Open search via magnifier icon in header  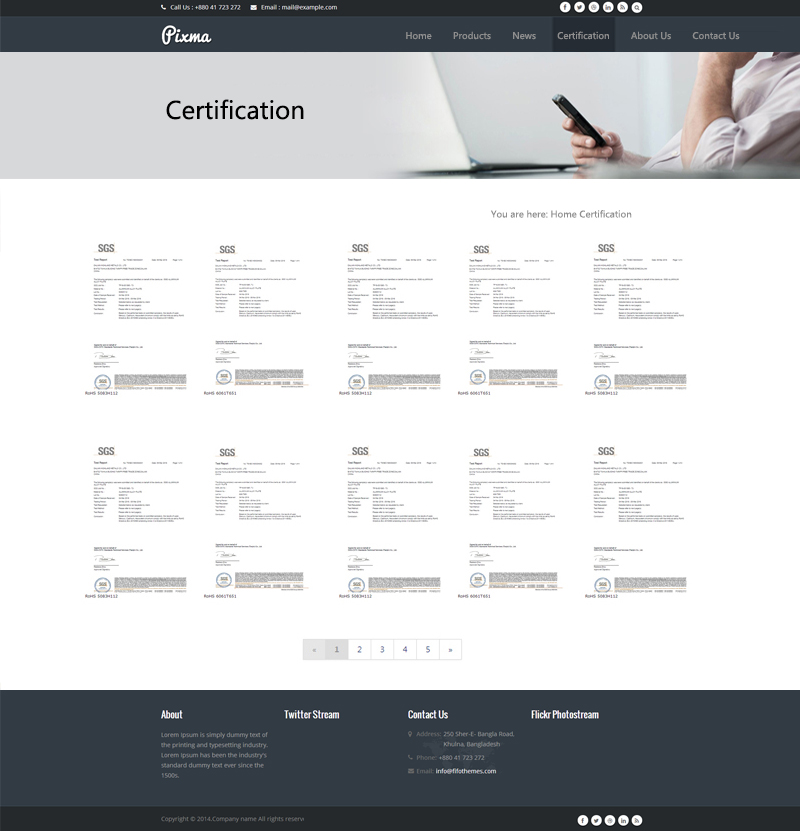pyautogui.click(x=637, y=7)
